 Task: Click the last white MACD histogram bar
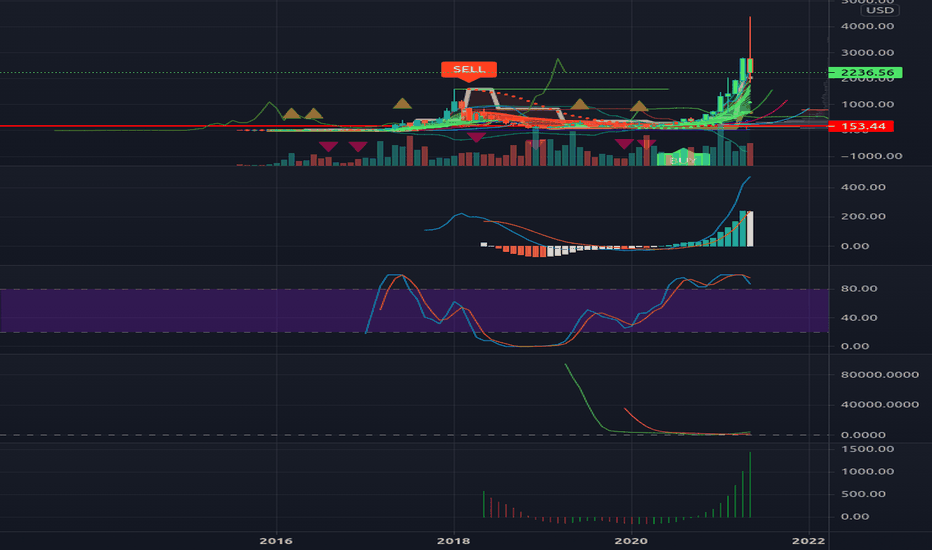(x=750, y=229)
